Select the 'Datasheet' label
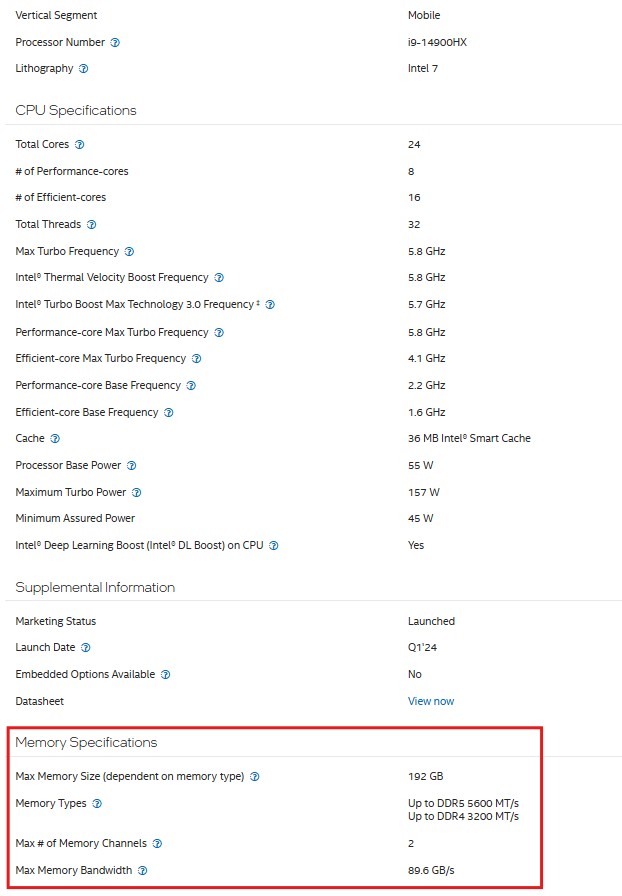Viewport: 622px width, 896px height. coord(39,701)
